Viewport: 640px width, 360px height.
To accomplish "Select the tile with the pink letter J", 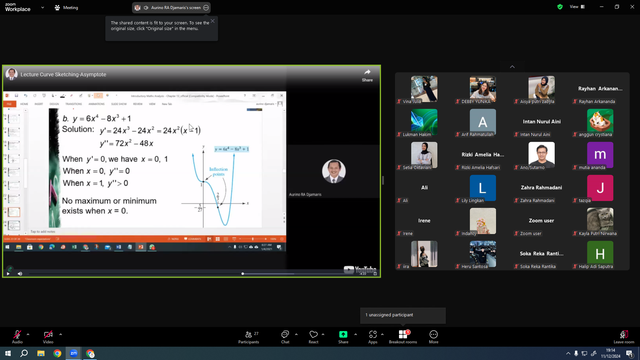I will [600, 188].
